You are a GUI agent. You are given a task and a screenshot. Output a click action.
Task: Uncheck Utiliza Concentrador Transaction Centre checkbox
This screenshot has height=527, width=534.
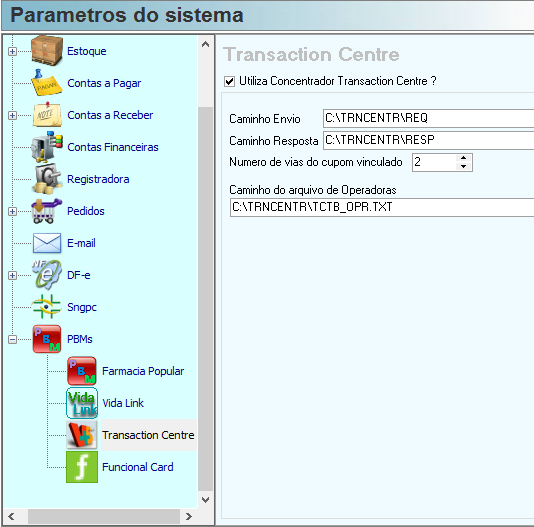pyautogui.click(x=230, y=81)
